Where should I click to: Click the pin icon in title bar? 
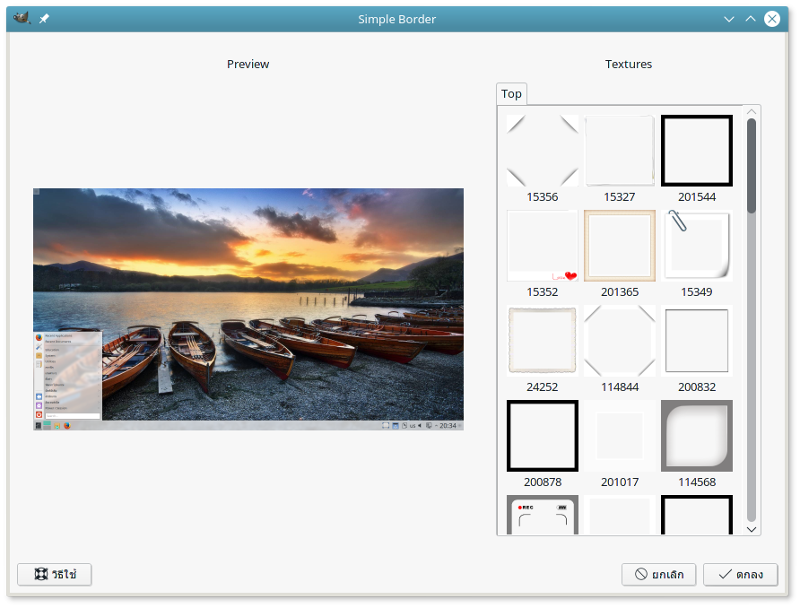point(44,19)
